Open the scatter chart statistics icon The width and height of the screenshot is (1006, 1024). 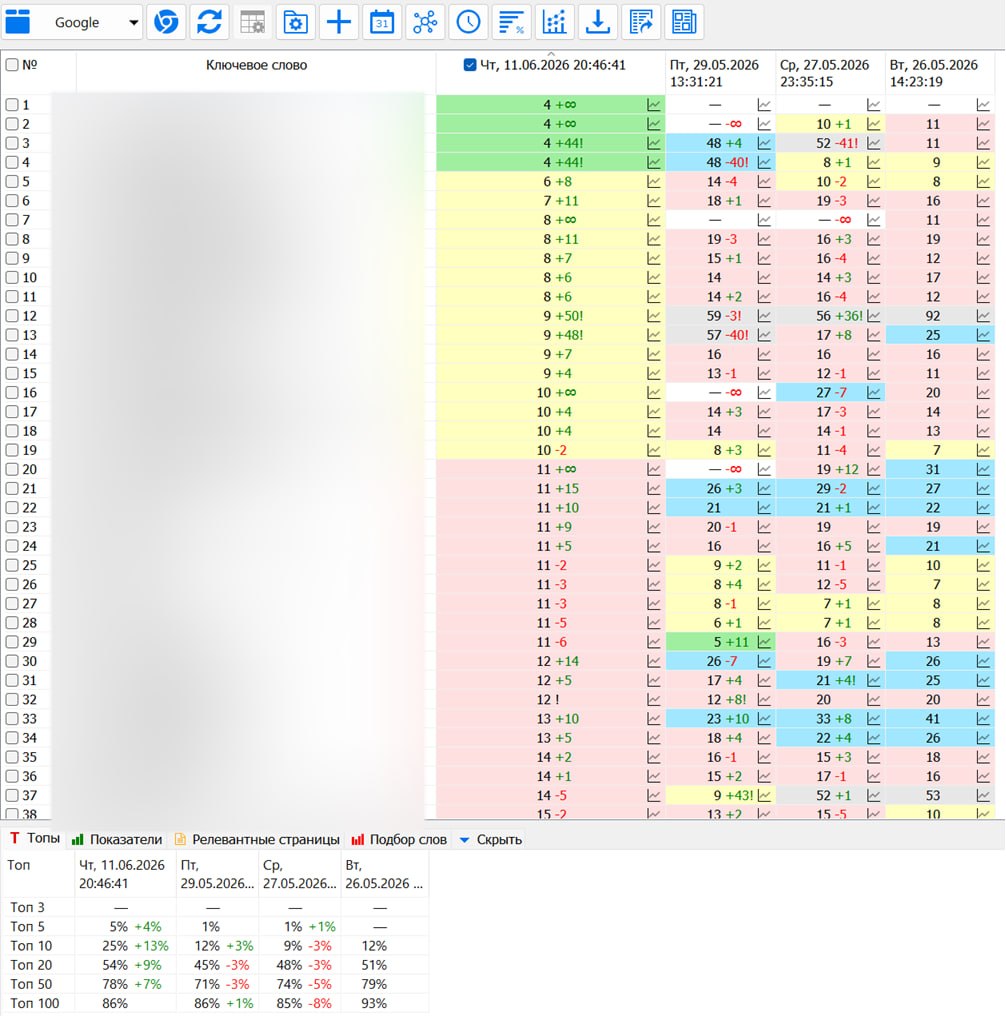[x=554, y=22]
